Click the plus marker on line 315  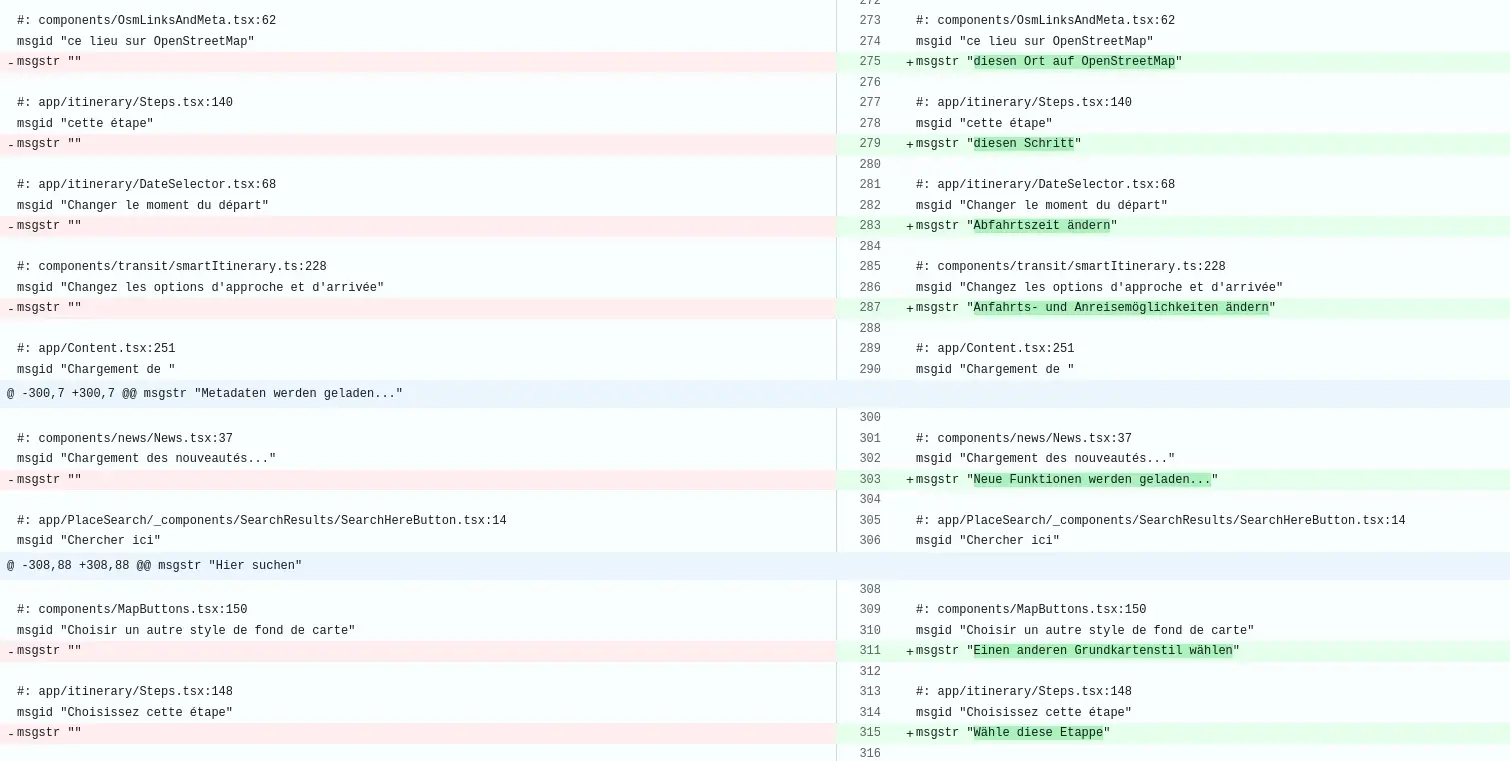910,733
